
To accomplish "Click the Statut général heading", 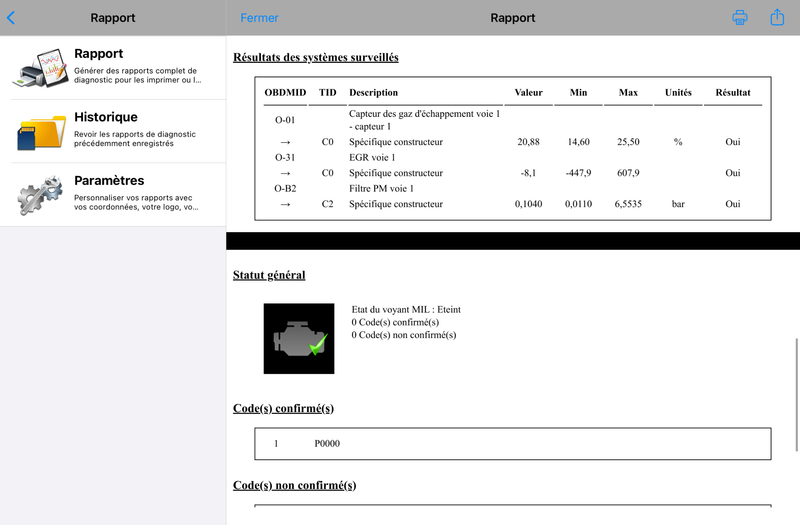I will [269, 275].
